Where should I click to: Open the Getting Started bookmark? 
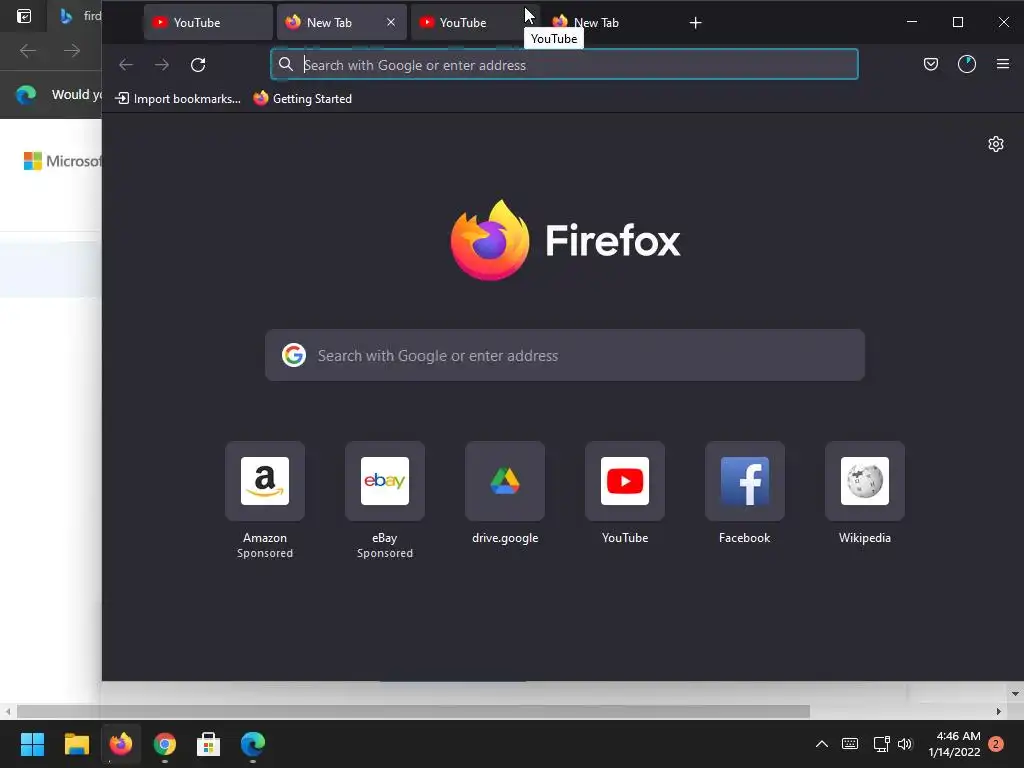coord(303,99)
